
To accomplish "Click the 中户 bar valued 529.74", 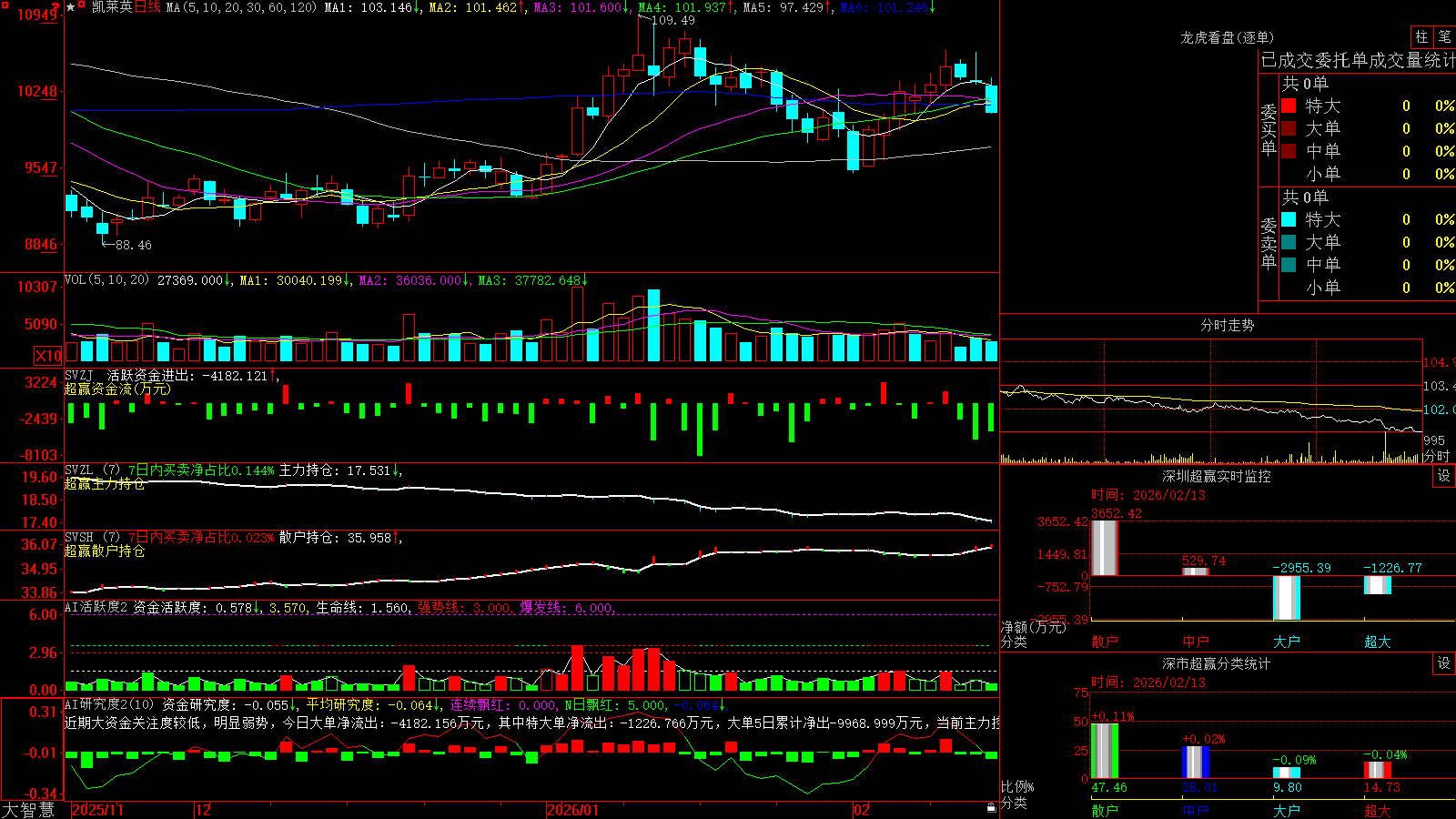I will coord(1195,571).
